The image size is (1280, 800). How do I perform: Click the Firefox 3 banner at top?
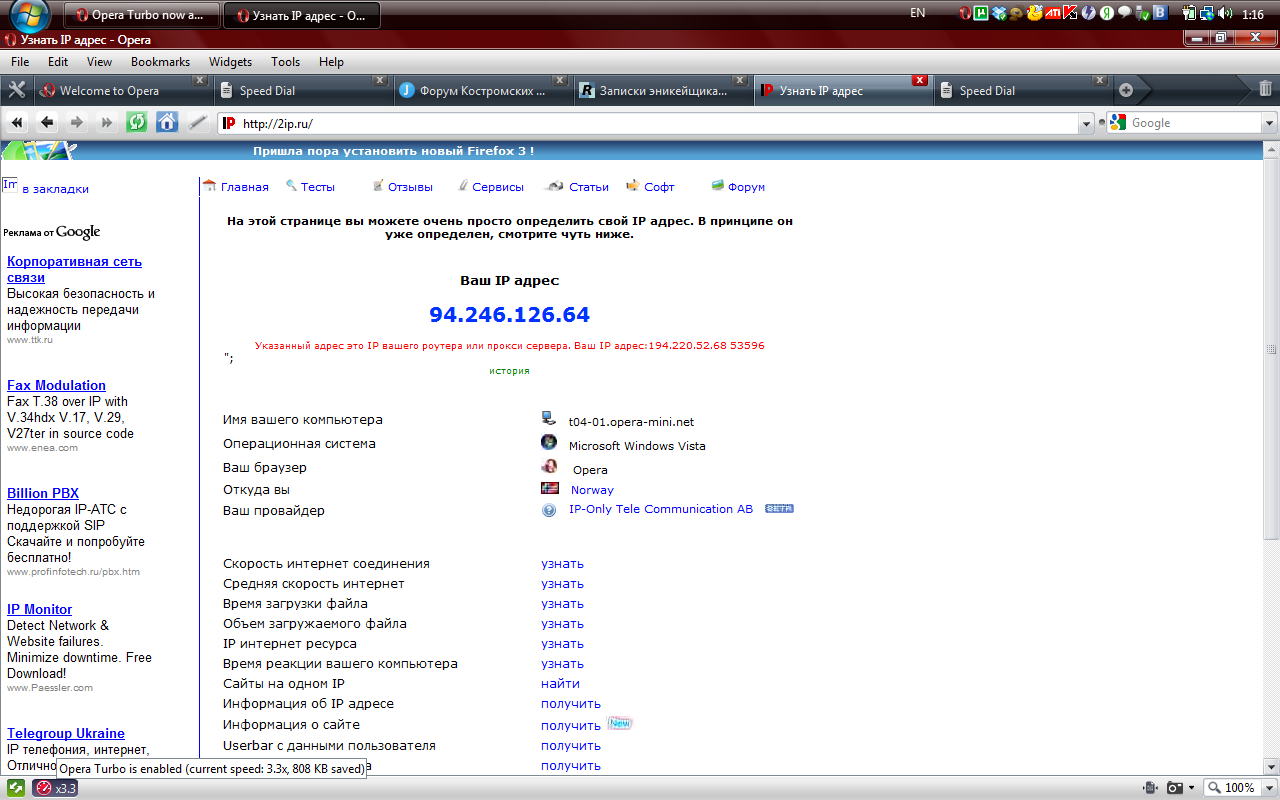(393, 151)
